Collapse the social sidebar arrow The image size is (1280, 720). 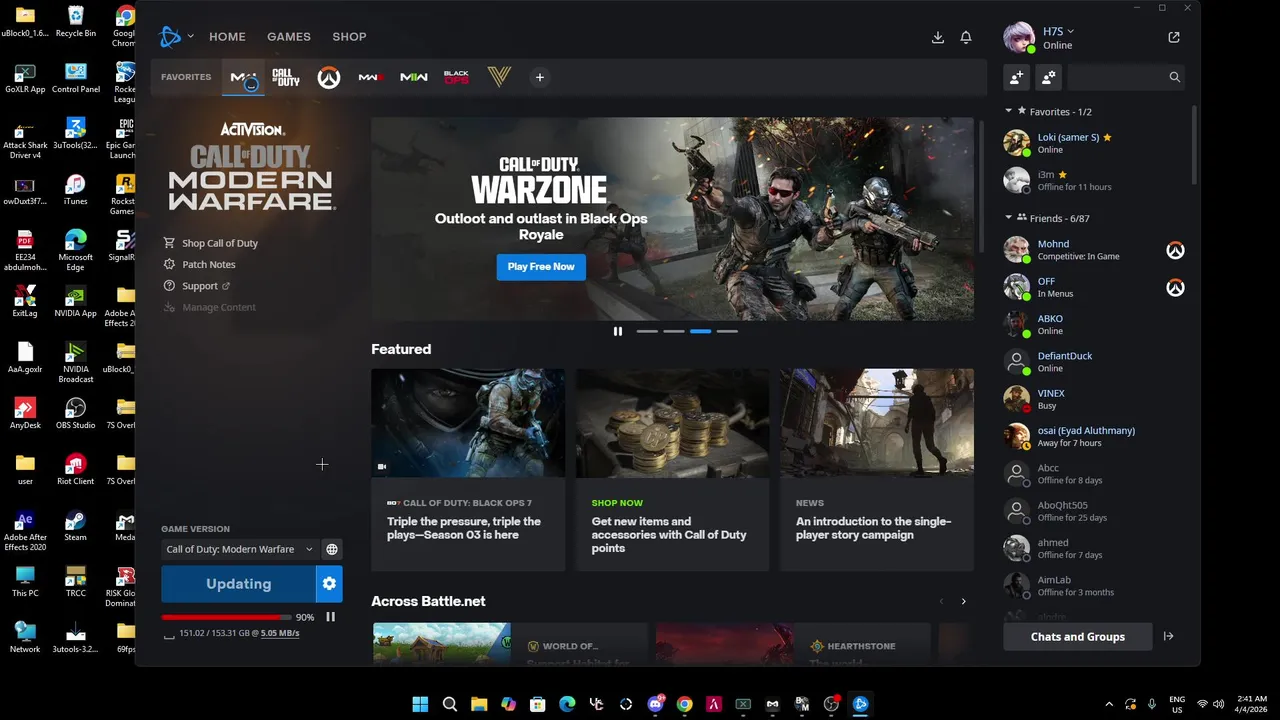pos(1168,637)
